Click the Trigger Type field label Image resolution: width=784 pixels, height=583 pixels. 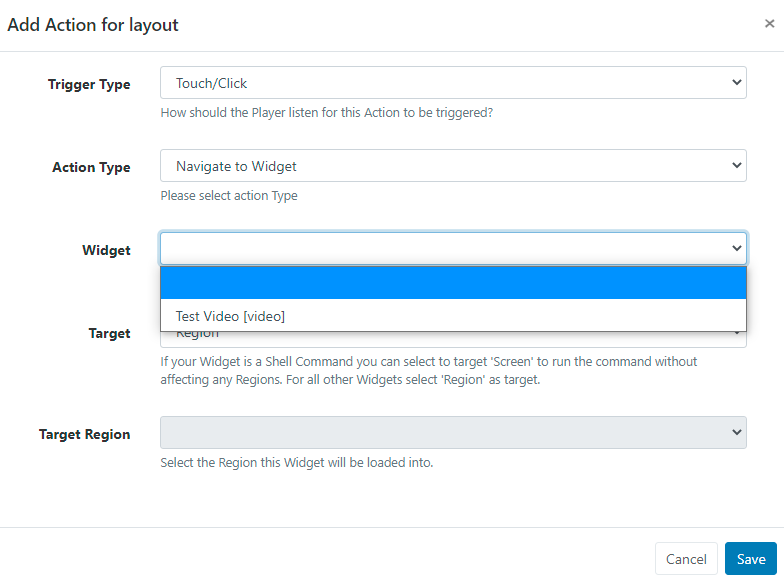click(x=89, y=85)
